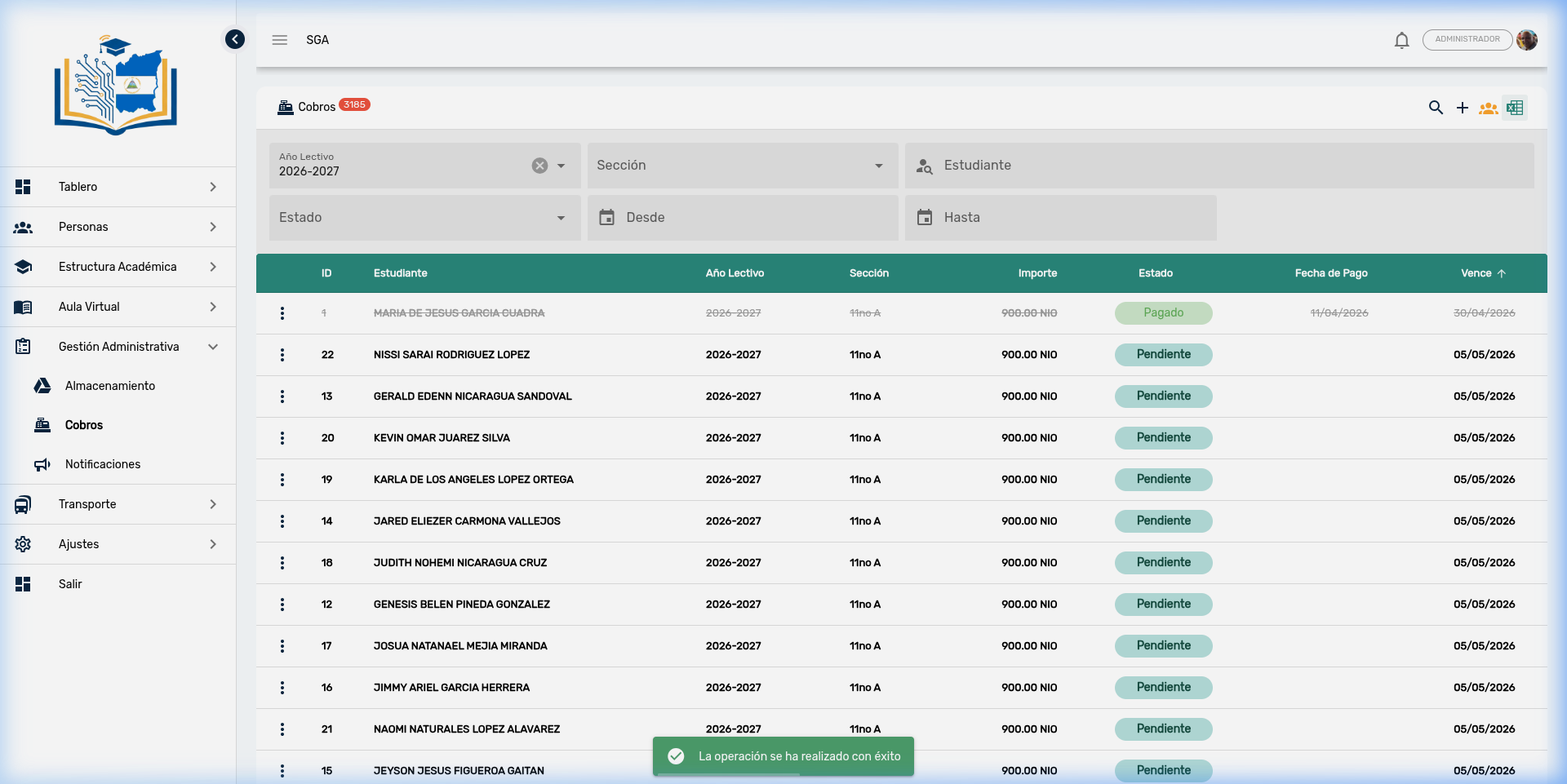Collapse sidebar with the round arrow button

coord(235,39)
